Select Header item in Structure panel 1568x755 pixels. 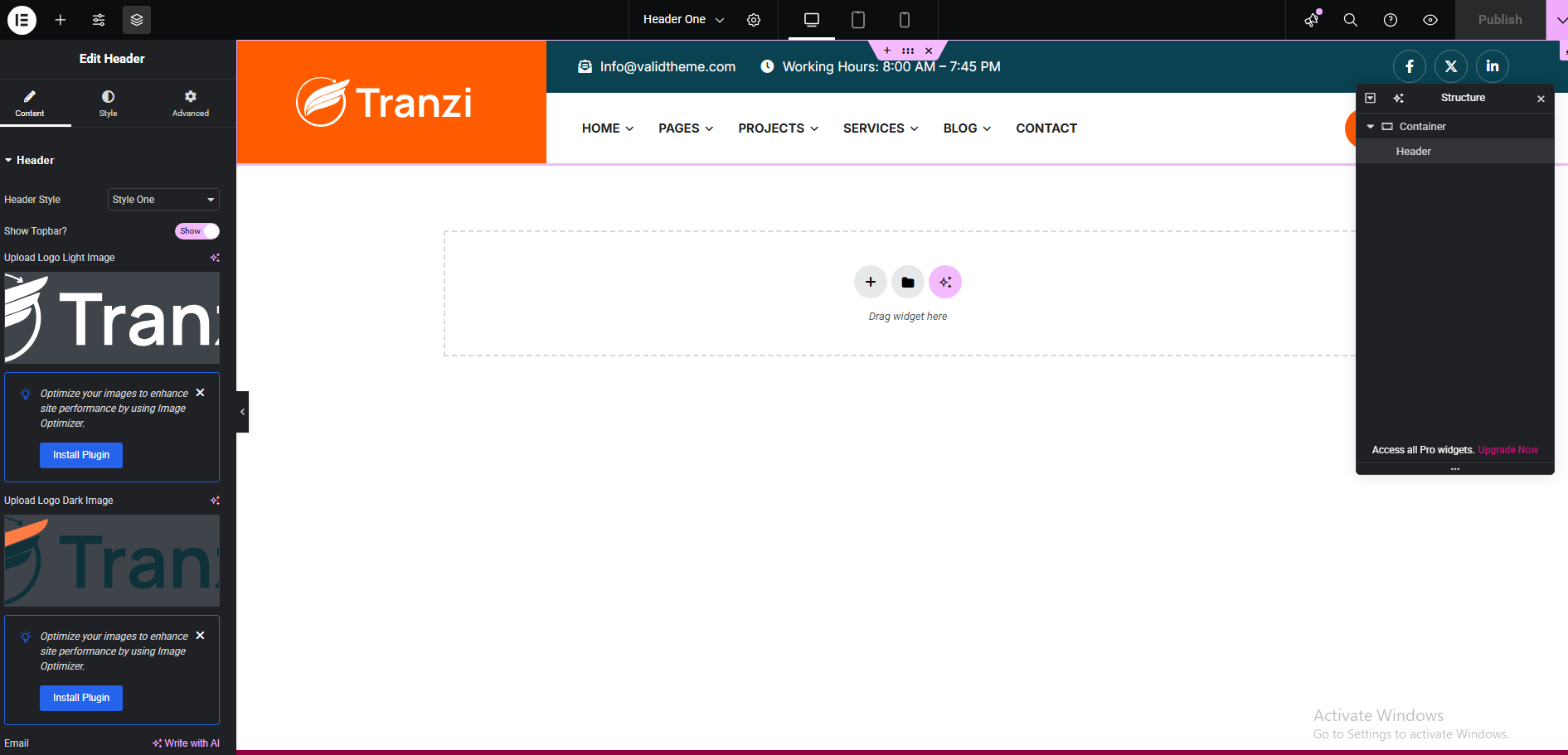tap(1413, 152)
